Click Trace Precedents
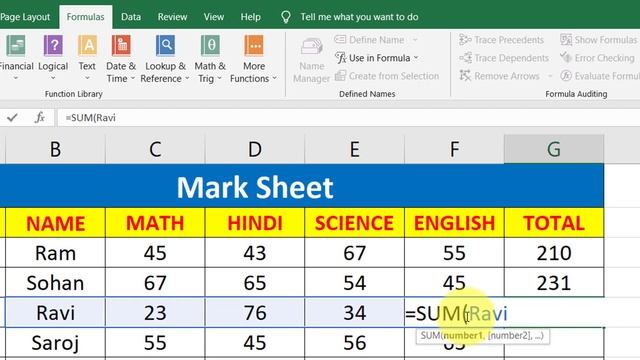Image resolution: width=640 pixels, height=360 pixels. [x=501, y=40]
